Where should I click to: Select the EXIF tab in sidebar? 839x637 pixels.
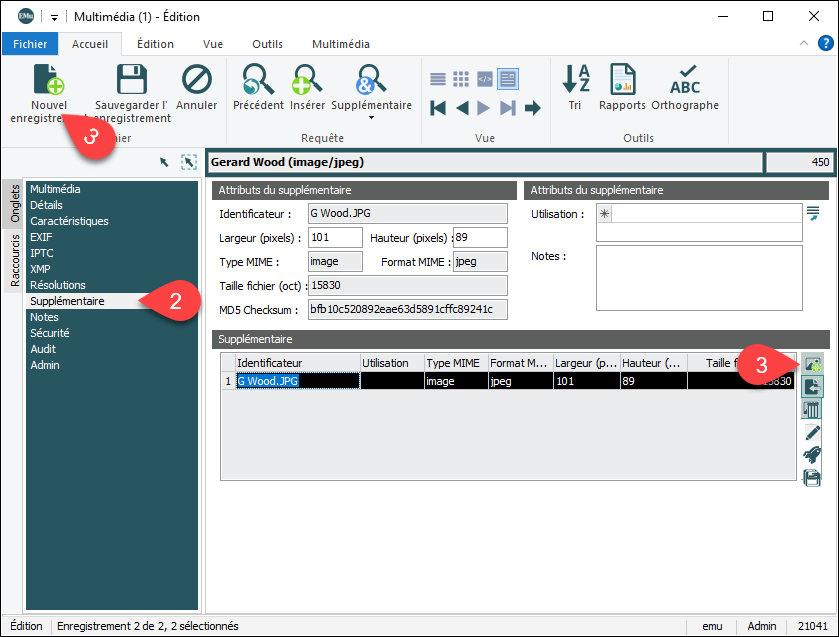(x=43, y=237)
